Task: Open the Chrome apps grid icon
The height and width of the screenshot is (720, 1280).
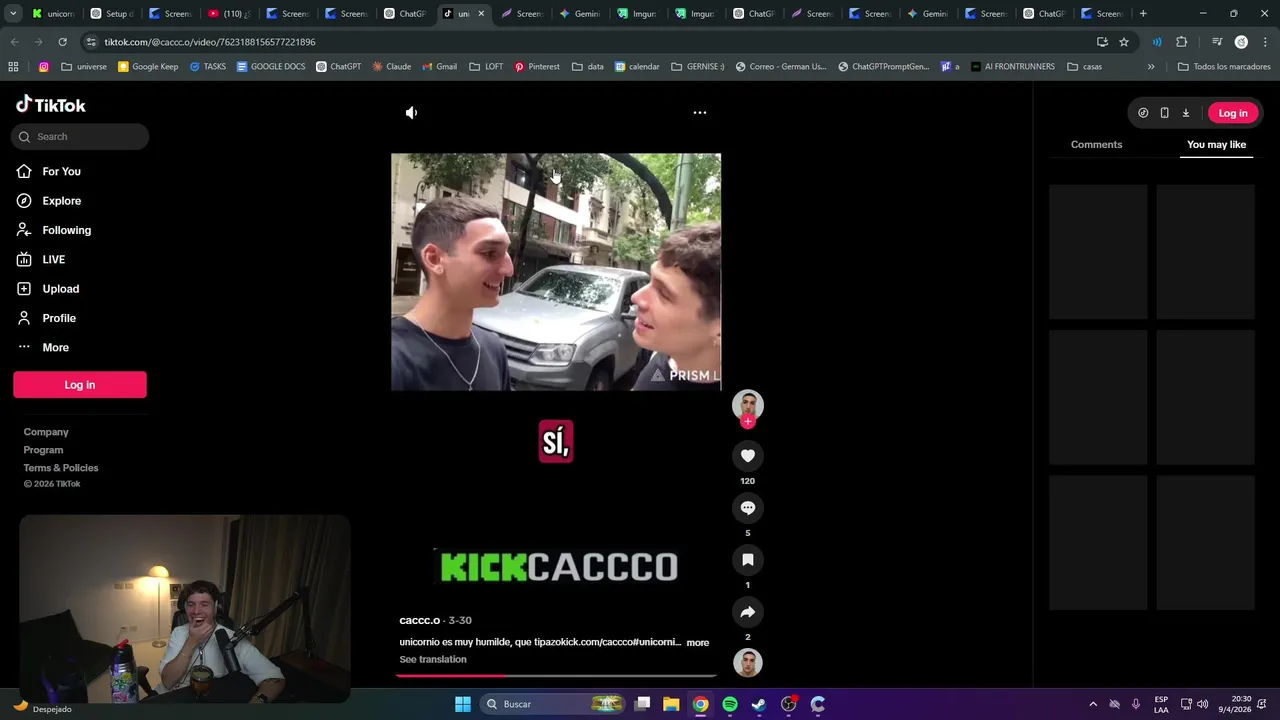Action: [13, 67]
